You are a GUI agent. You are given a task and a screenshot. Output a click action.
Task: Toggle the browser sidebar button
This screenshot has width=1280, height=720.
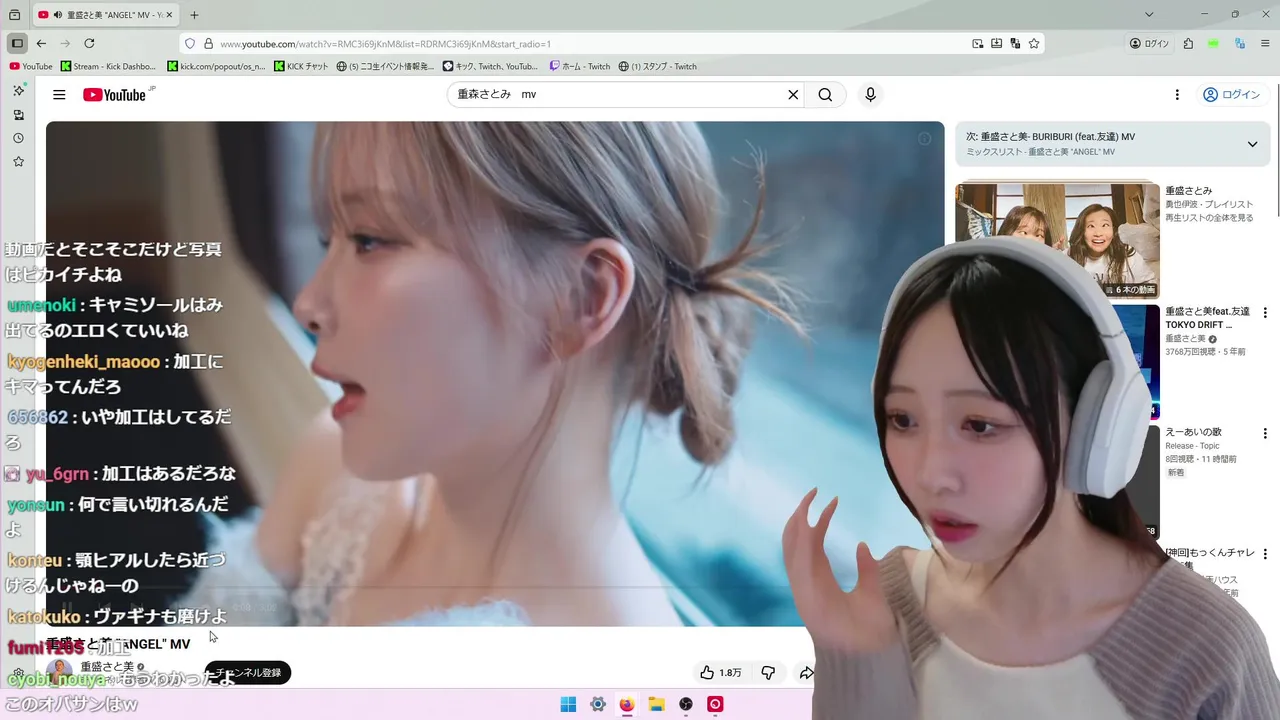click(17, 43)
